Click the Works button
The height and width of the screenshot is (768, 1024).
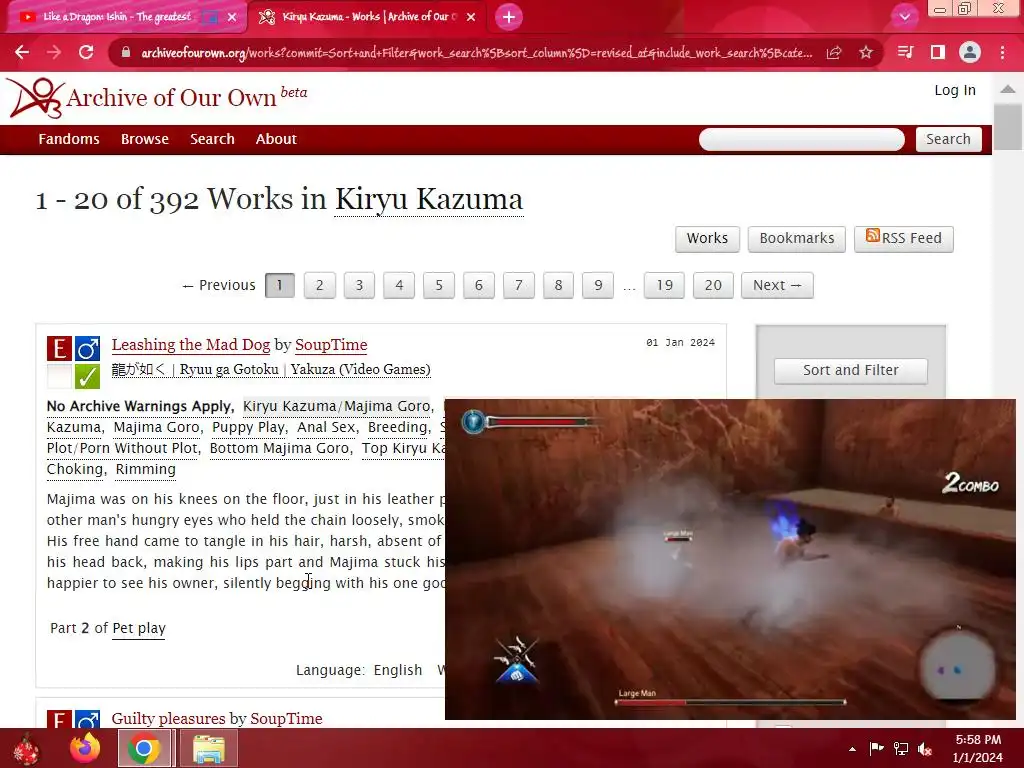707,238
